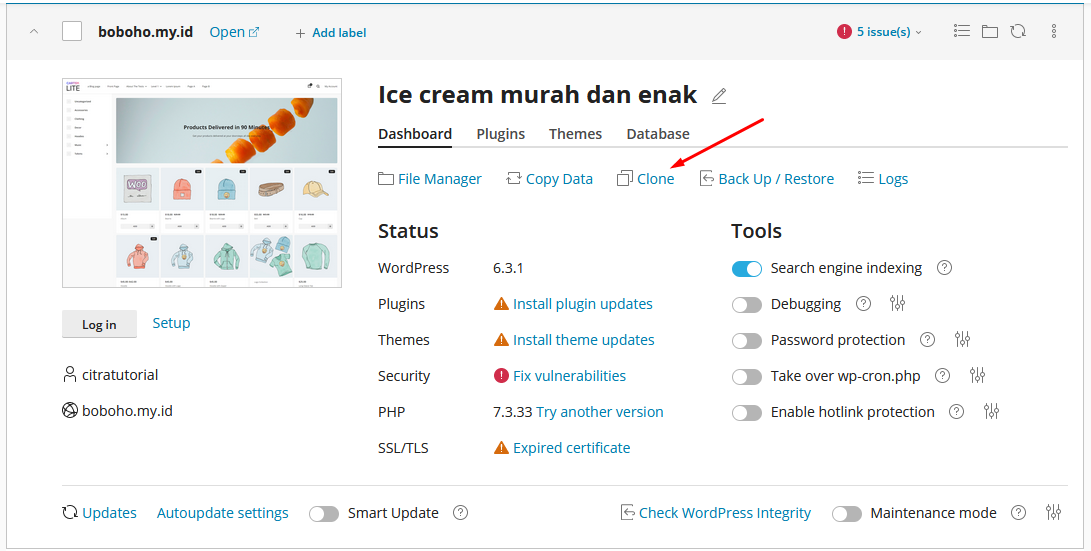Click the list view icon in the header
This screenshot has height=551, width=1091.
(x=962, y=31)
